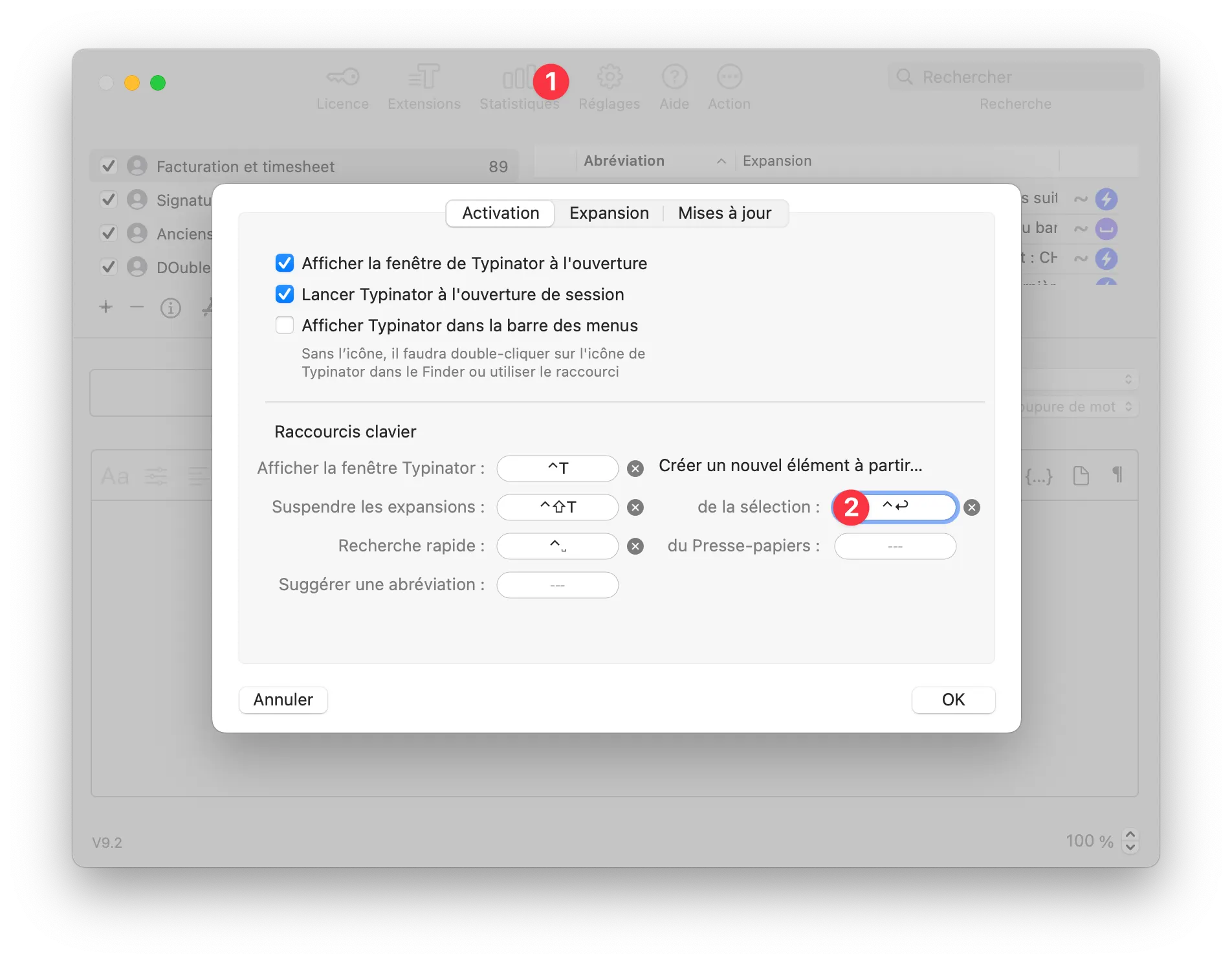Click the du Presse-papiers shortcut field

896,546
